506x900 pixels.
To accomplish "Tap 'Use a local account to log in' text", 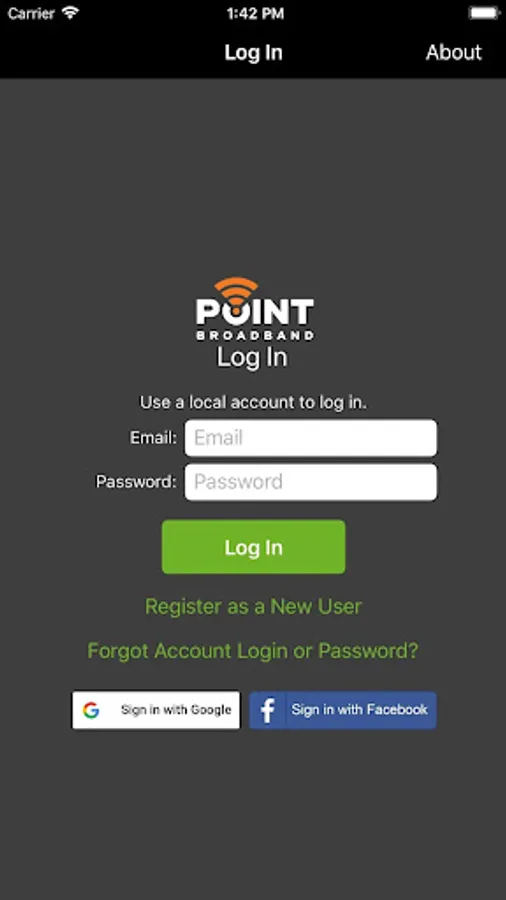I will coord(253,402).
